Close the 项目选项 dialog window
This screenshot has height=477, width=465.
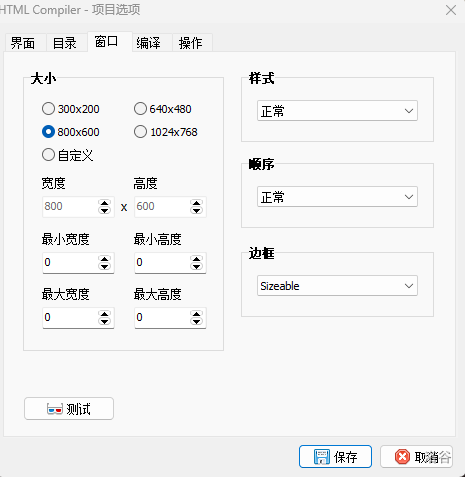tap(451, 10)
